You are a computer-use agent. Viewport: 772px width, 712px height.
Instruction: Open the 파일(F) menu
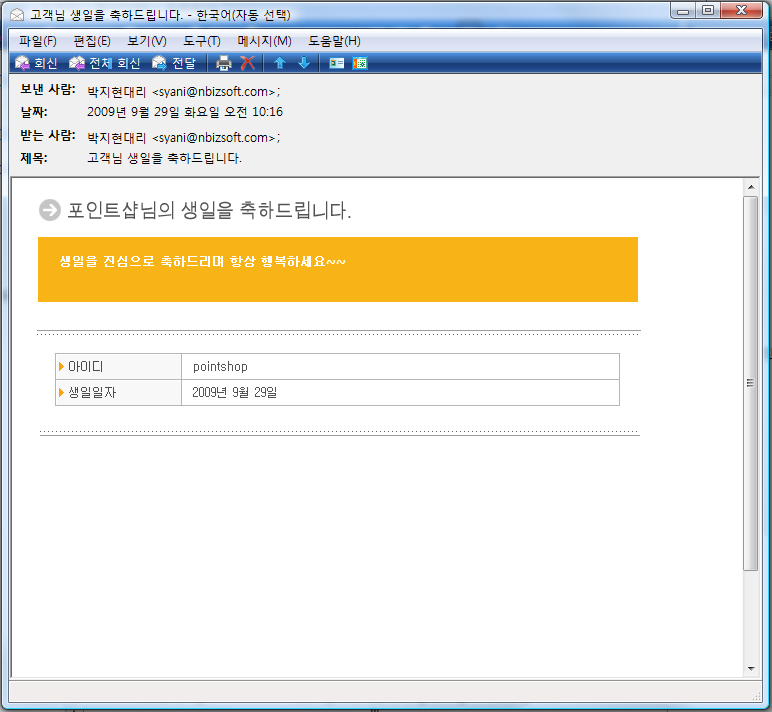click(38, 41)
